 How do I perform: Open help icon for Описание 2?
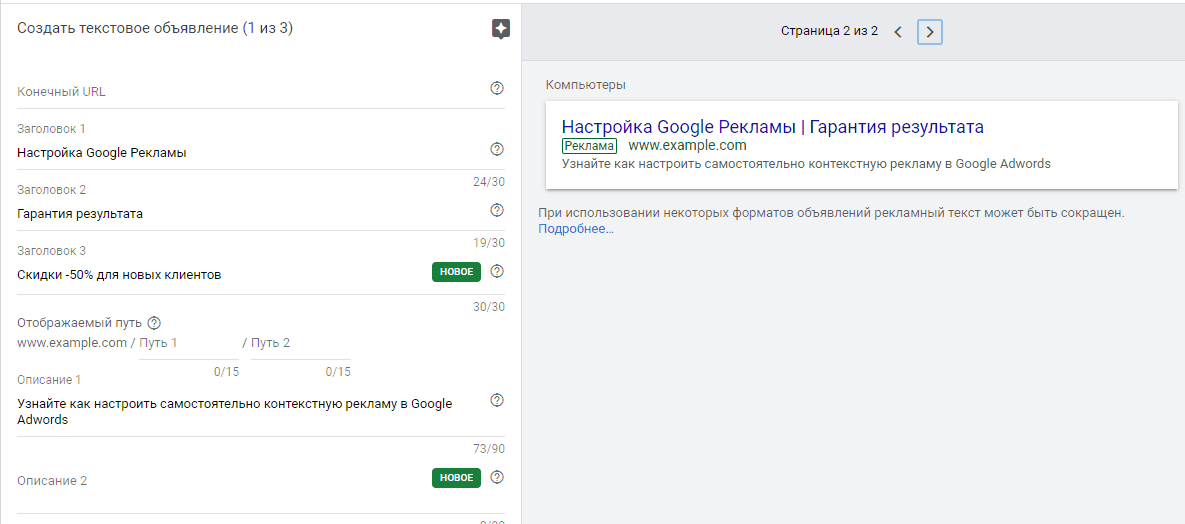click(497, 477)
